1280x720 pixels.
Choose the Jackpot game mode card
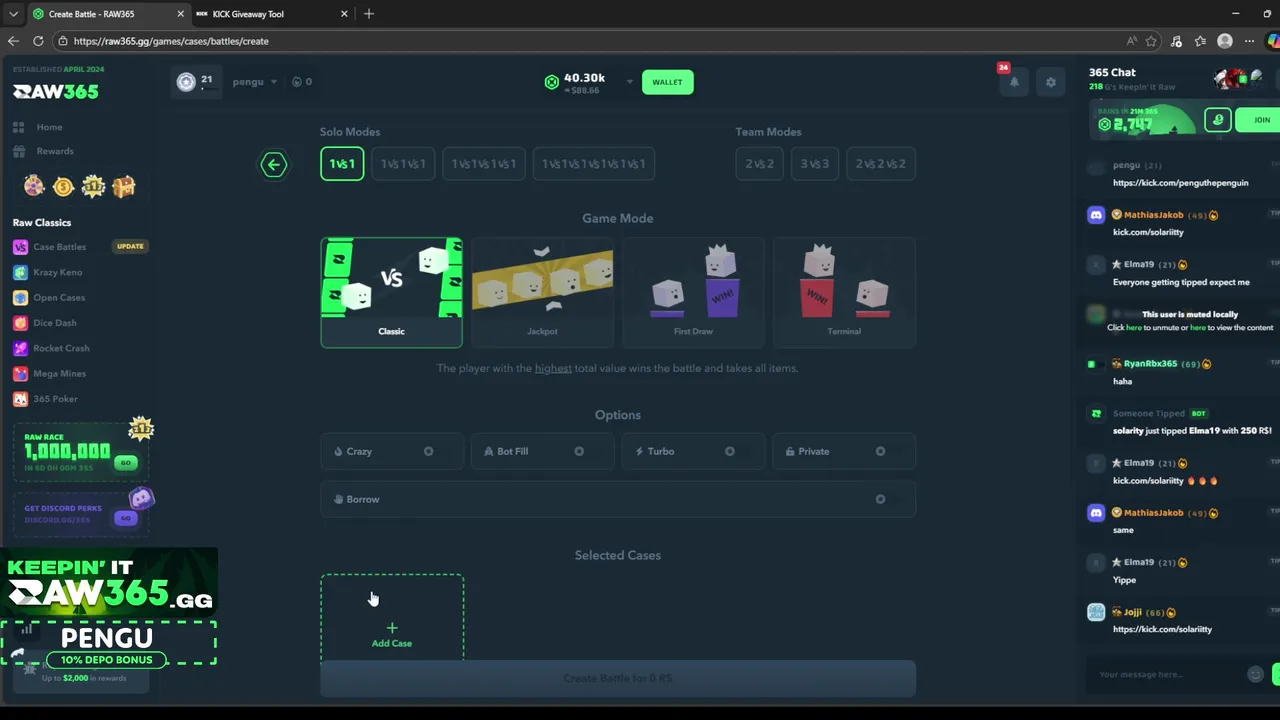click(542, 292)
